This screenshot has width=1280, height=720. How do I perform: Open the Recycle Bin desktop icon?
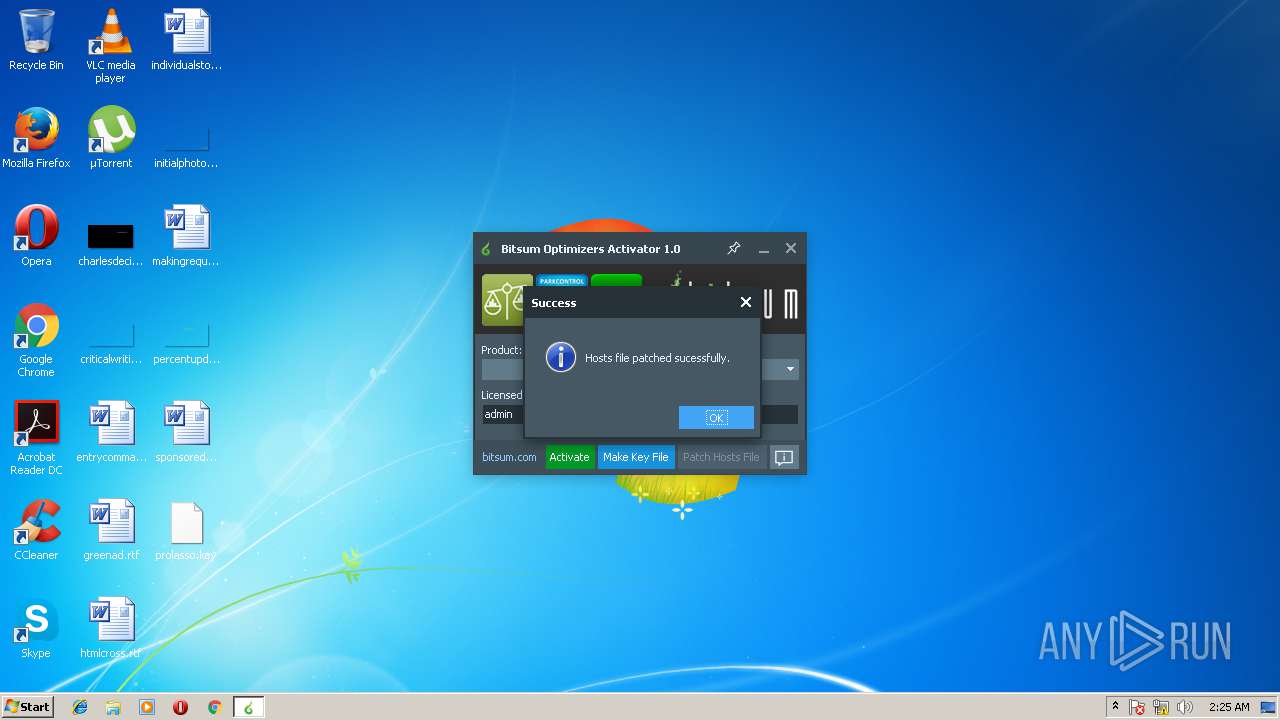click(x=36, y=41)
